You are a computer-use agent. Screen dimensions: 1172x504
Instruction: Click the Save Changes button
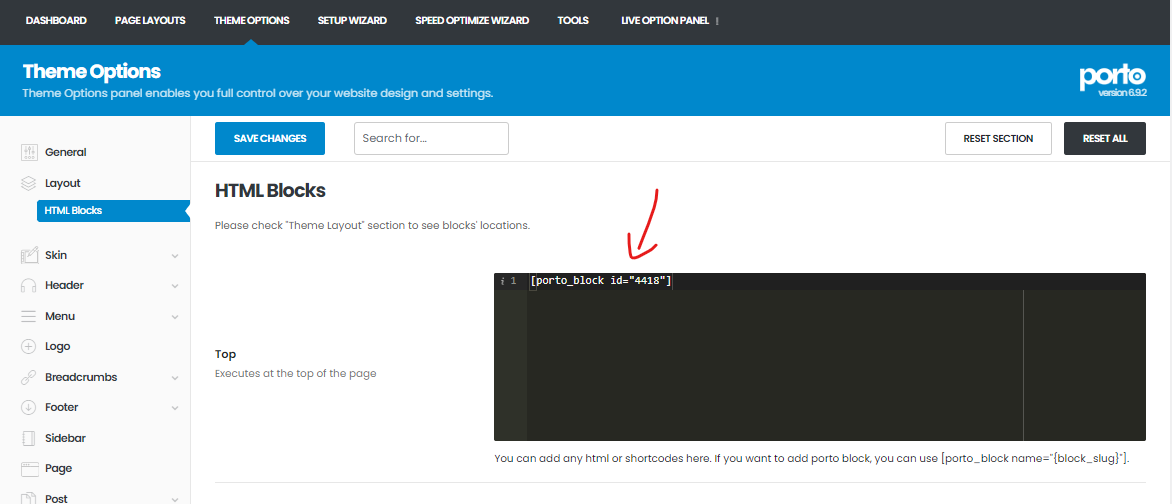270,138
